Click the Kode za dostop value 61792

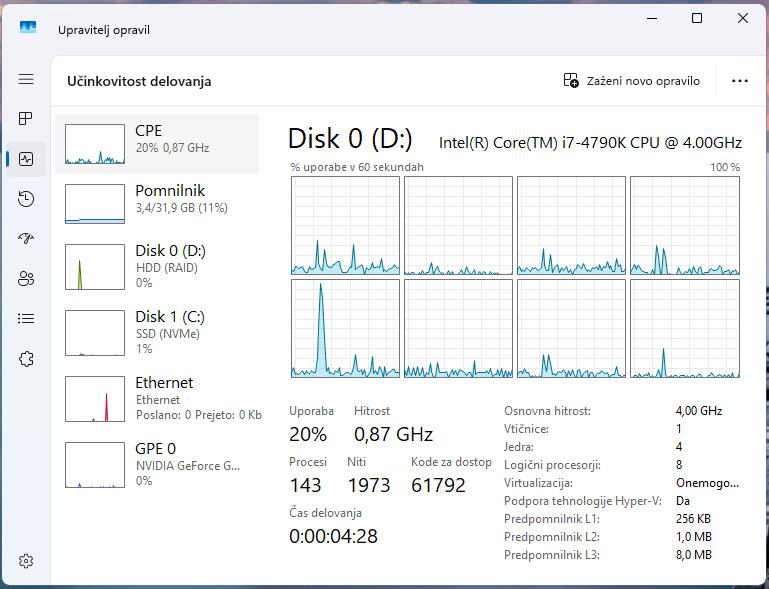[x=438, y=485]
